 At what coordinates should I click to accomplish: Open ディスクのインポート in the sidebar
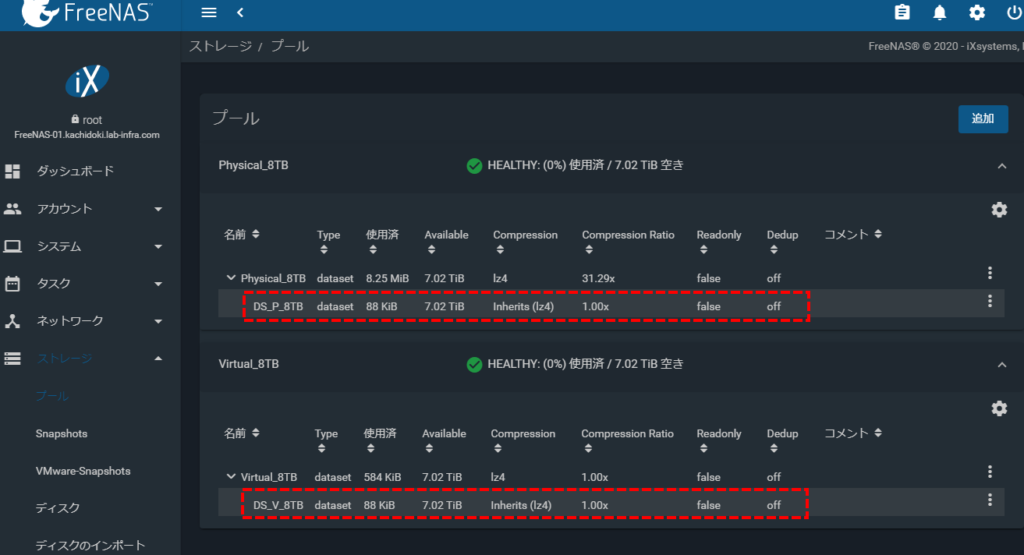90,545
